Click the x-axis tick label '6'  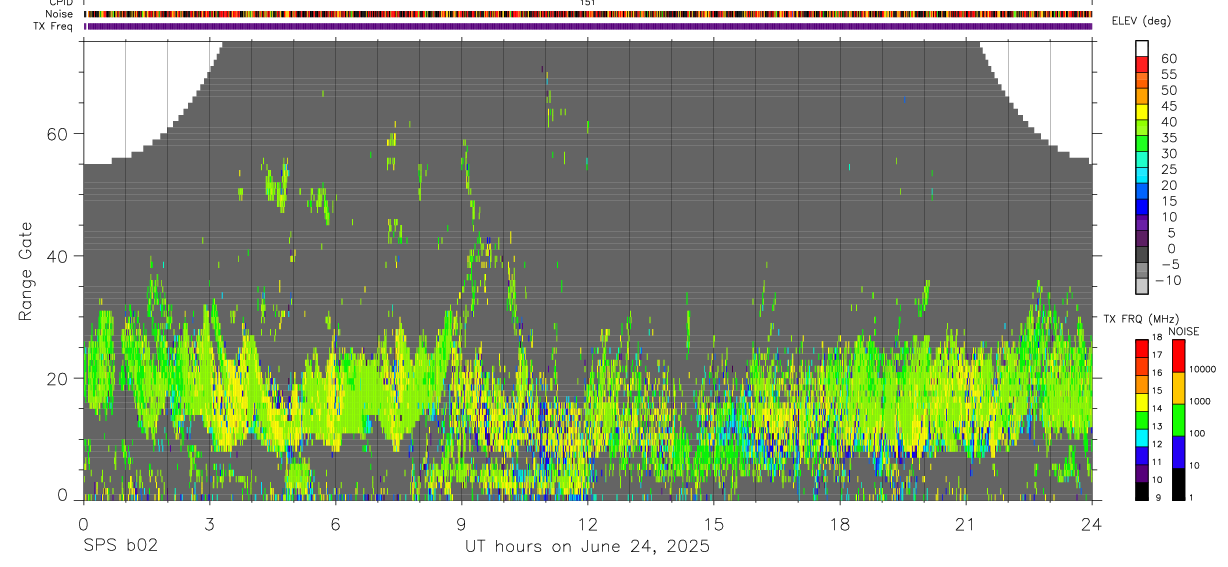335,524
